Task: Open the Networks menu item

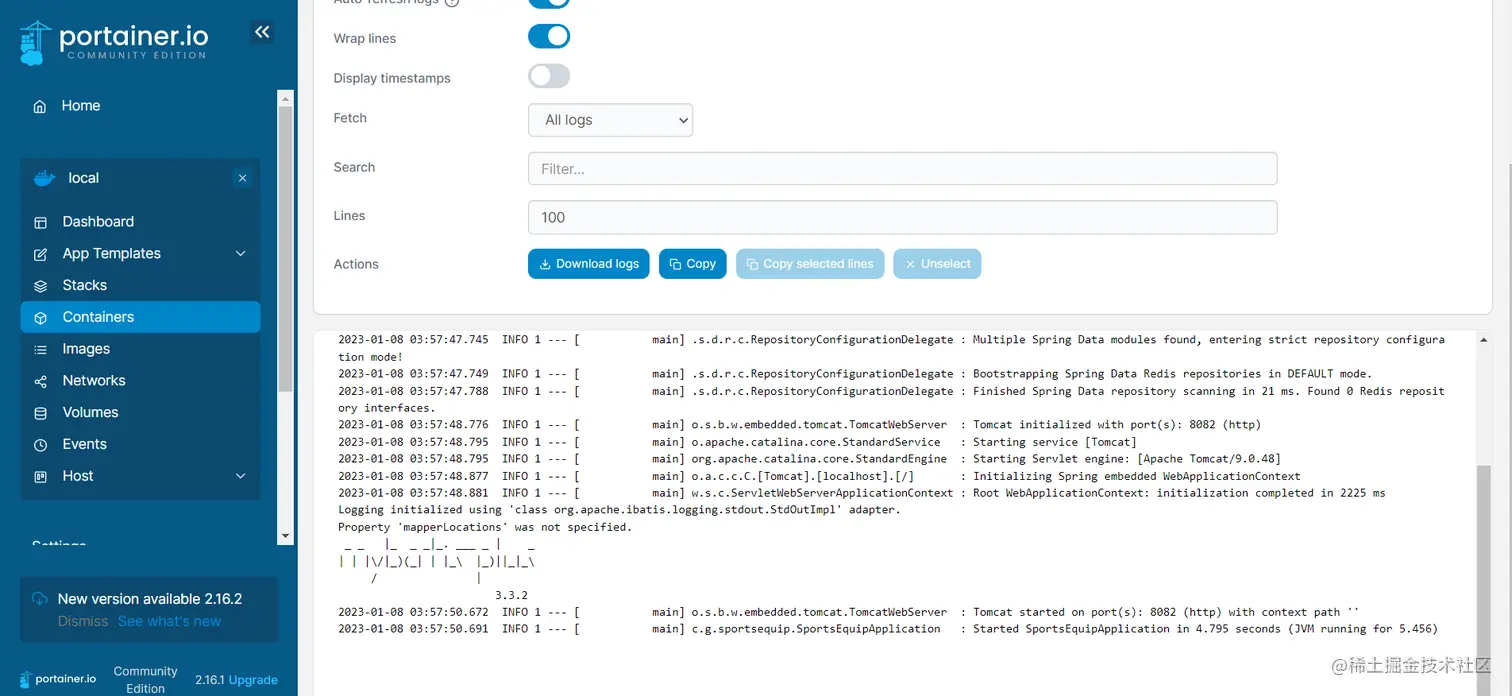Action: tap(140, 381)
